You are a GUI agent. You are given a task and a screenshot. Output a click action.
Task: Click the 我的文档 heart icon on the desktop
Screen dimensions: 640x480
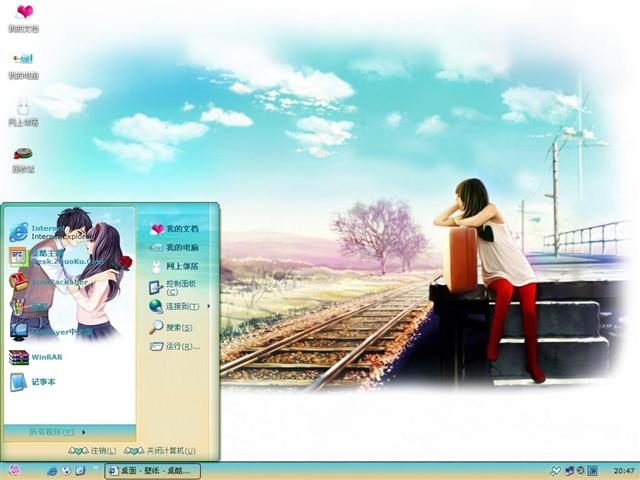(x=24, y=19)
